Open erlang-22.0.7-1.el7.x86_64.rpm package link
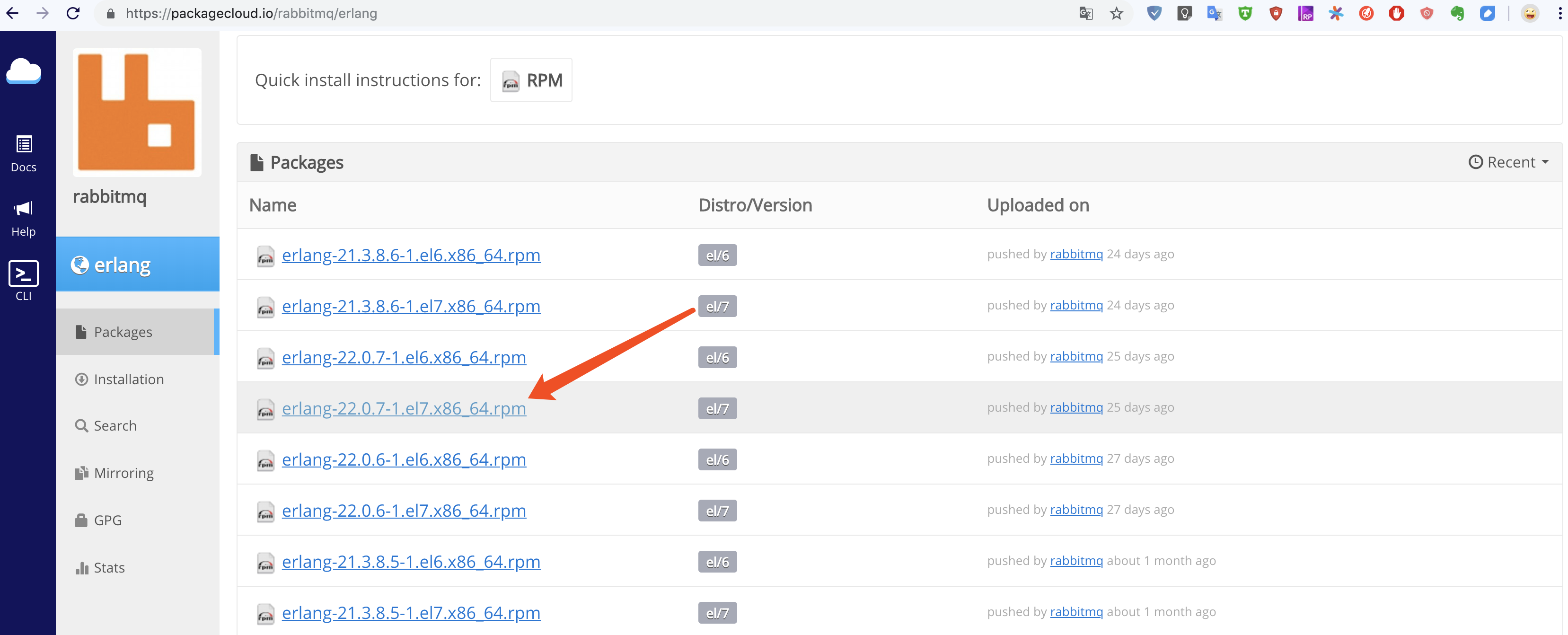Image resolution: width=1568 pixels, height=635 pixels. 404,408
